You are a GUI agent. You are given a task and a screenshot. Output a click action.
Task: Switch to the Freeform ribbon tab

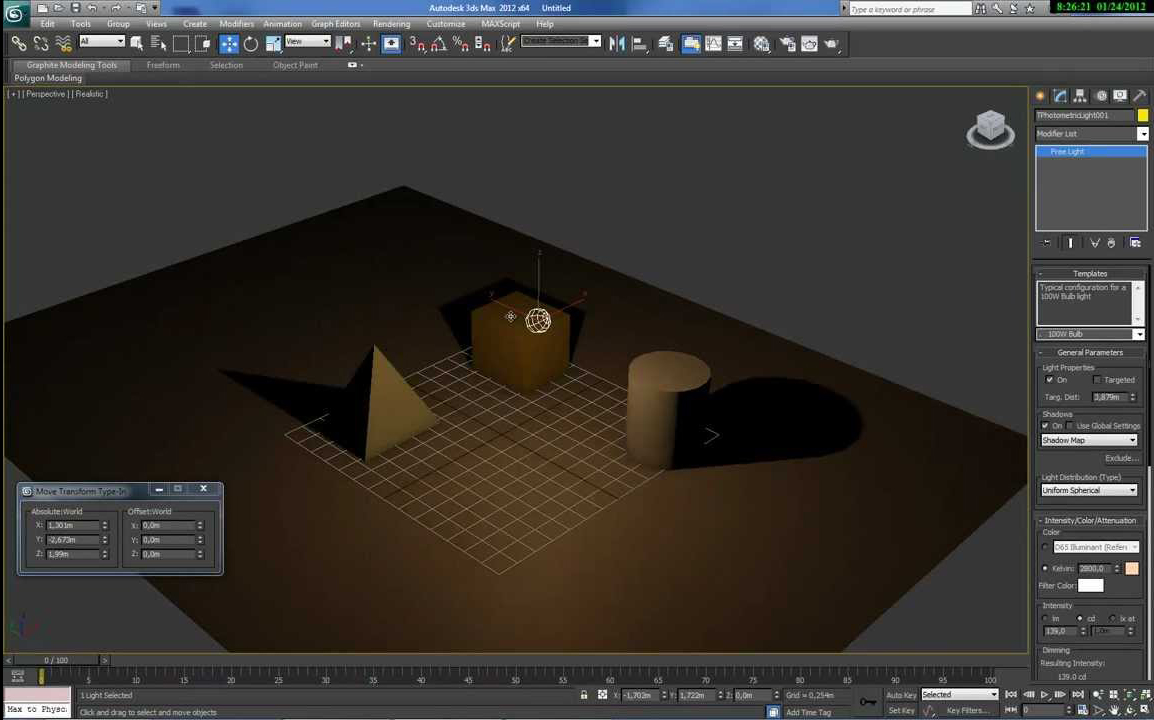163,65
